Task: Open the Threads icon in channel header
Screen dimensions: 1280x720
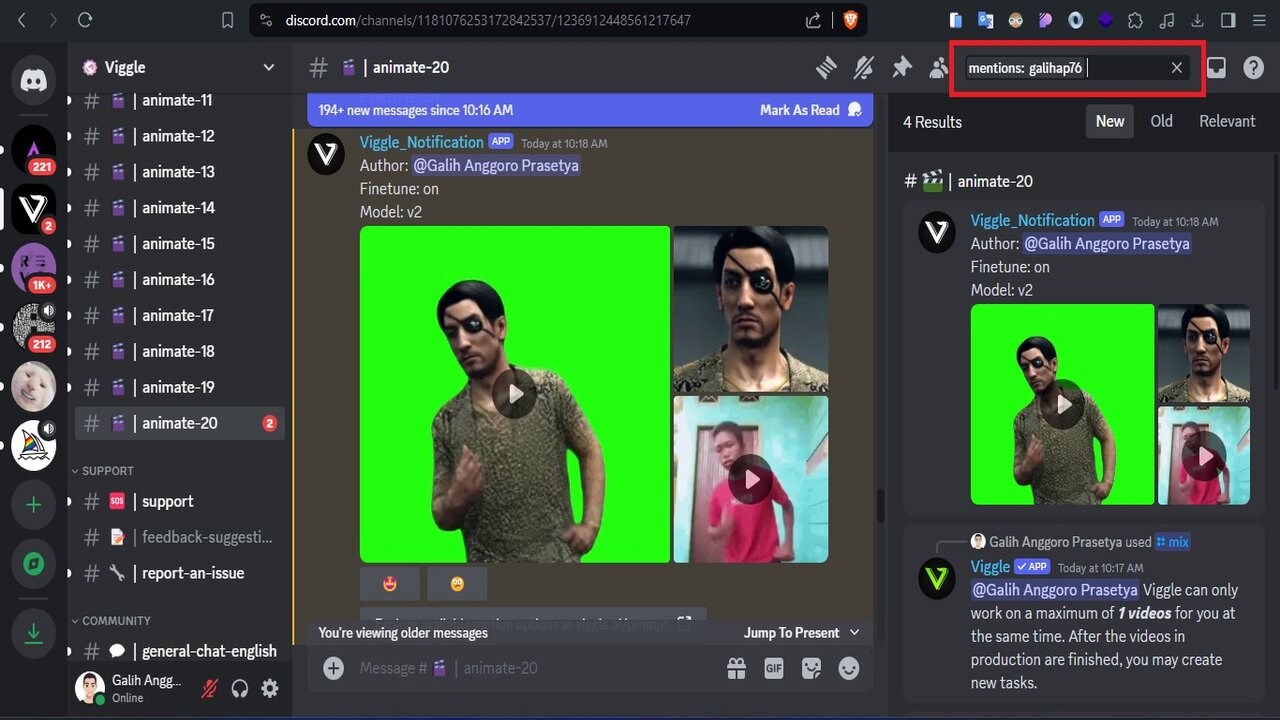Action: click(x=826, y=67)
